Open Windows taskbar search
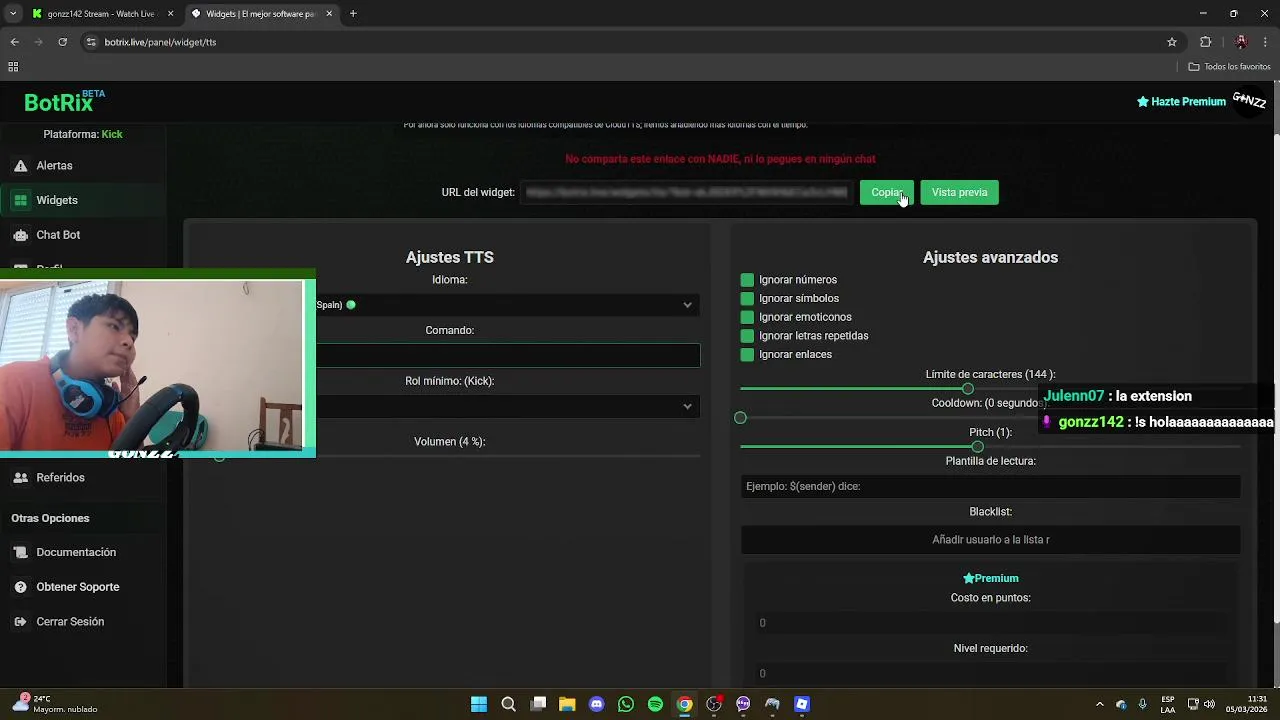This screenshot has height=720, width=1280. point(508,704)
